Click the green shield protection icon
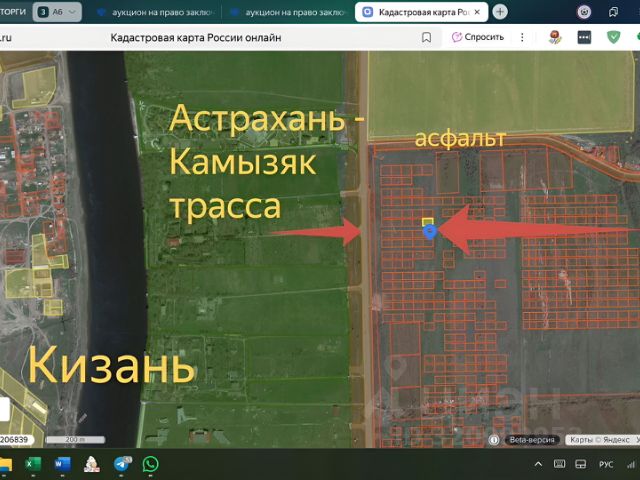The width and height of the screenshot is (640, 480). [613, 37]
